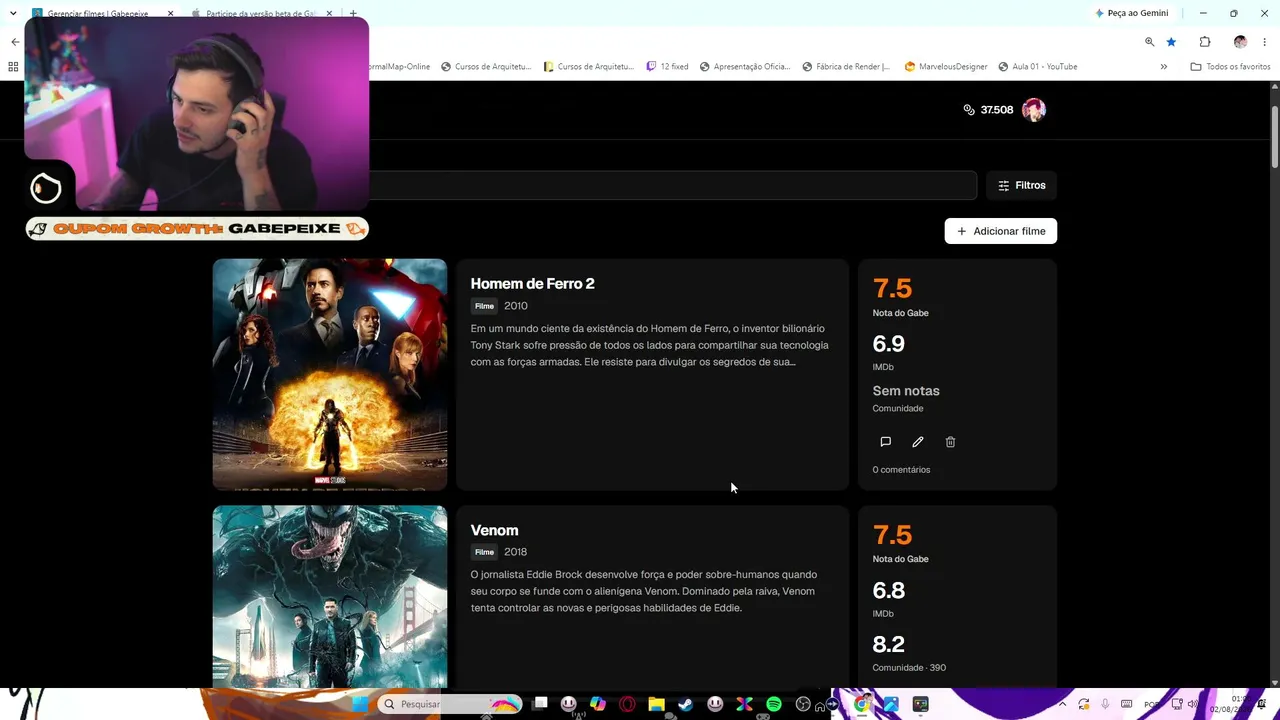
Task: Open the Chrome profile avatar
Action: 1240,42
